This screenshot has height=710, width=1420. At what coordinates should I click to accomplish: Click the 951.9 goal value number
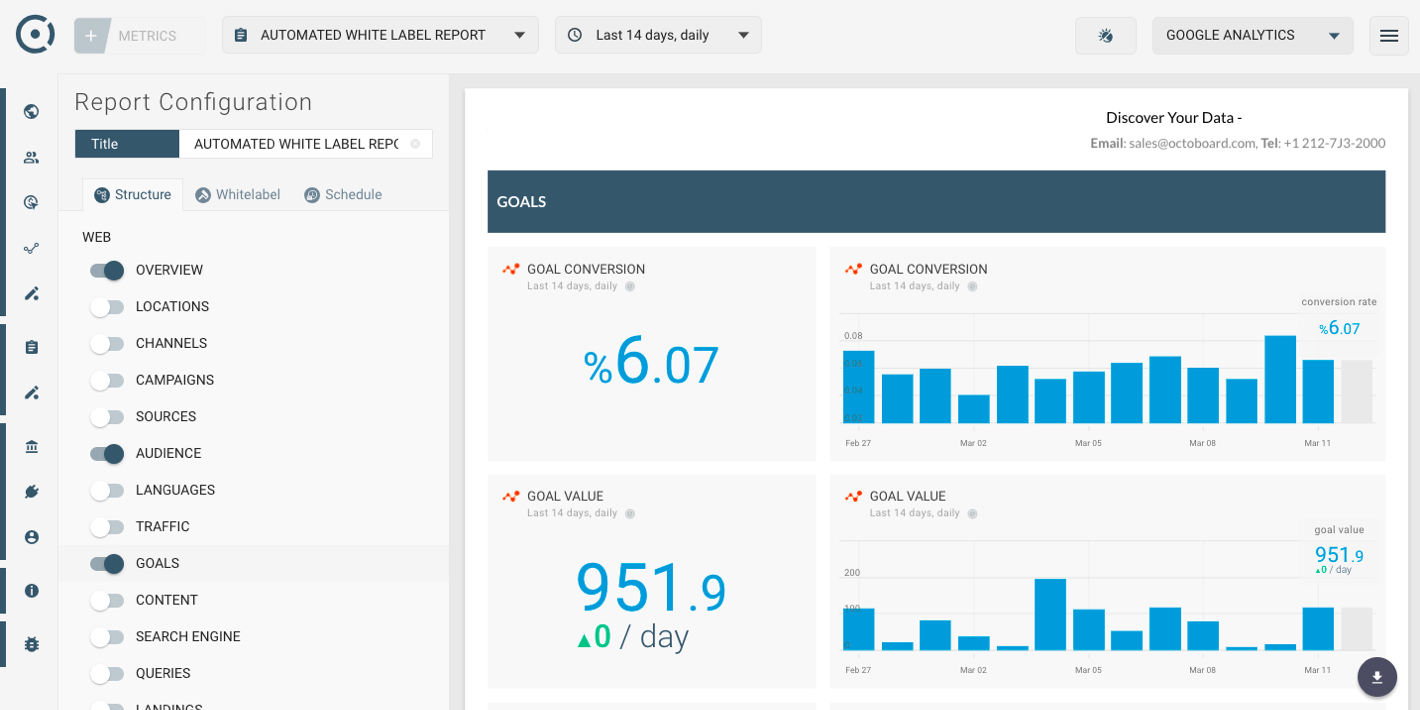pyautogui.click(x=651, y=588)
